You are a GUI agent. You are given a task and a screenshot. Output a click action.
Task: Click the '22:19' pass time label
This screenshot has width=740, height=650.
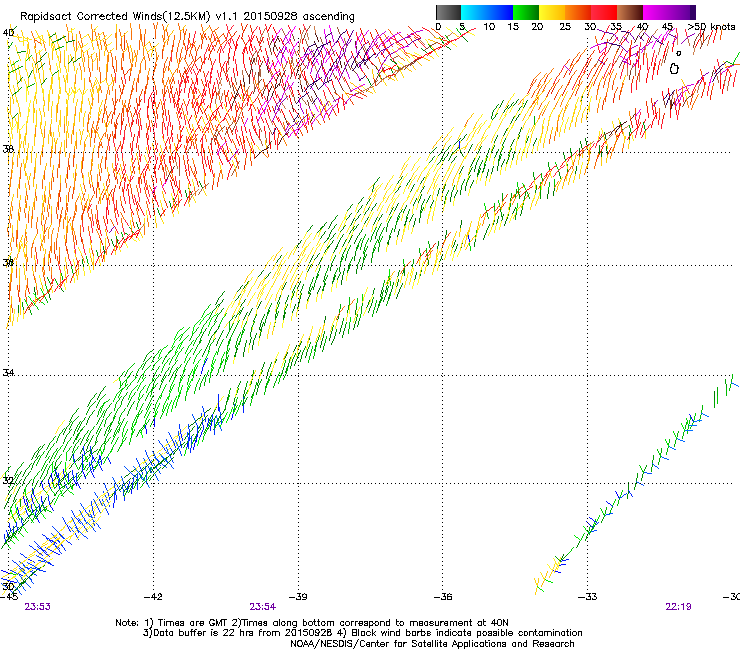click(678, 607)
